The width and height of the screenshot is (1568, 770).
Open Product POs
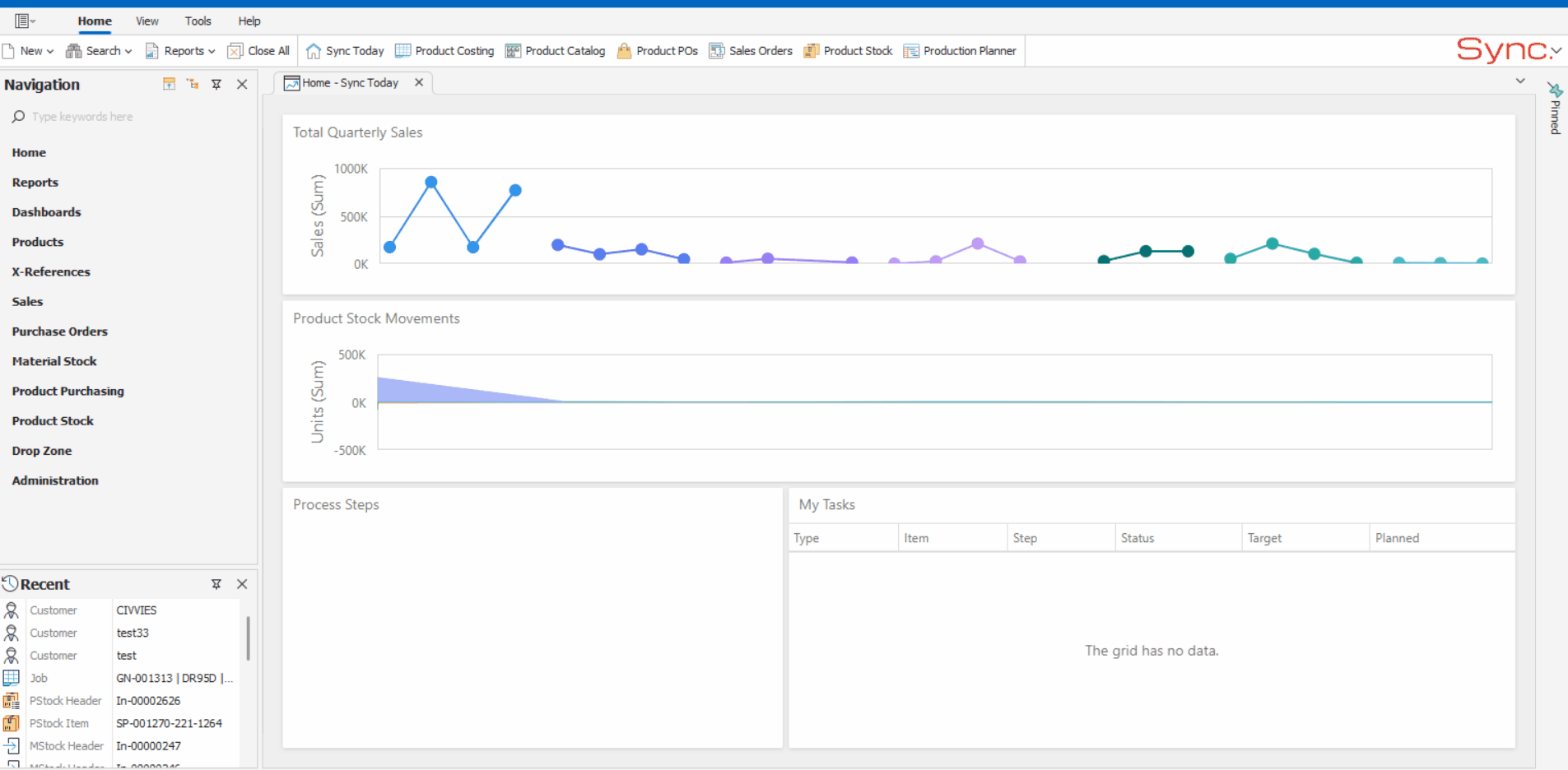[x=658, y=51]
